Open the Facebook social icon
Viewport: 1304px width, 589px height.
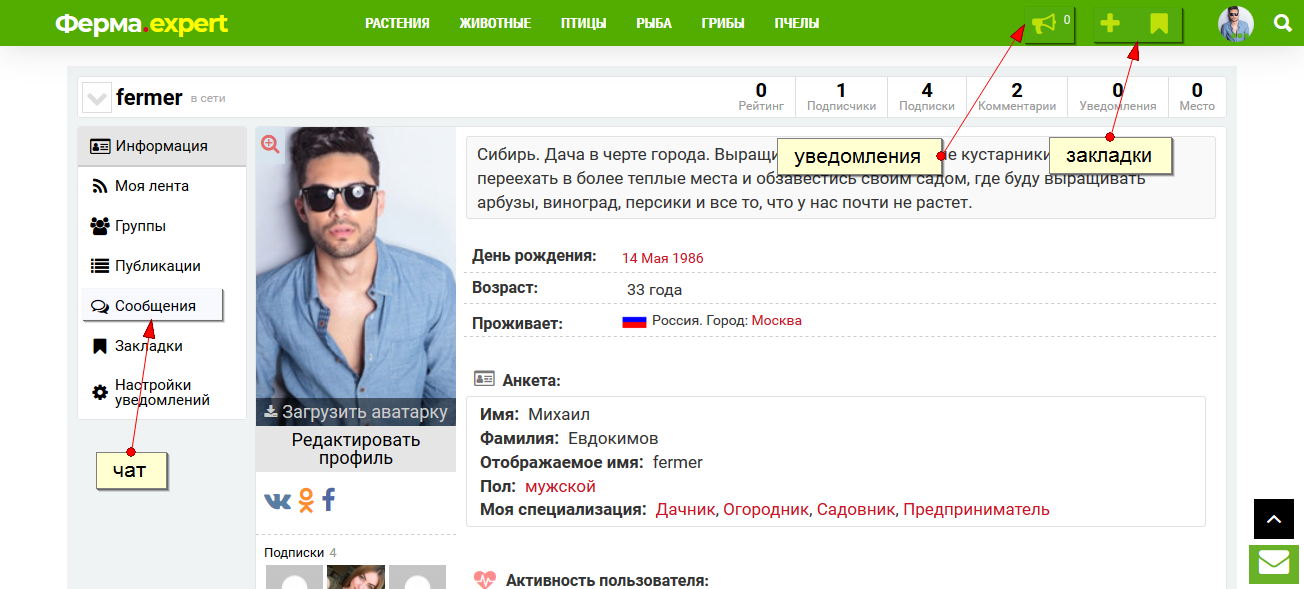tap(328, 500)
